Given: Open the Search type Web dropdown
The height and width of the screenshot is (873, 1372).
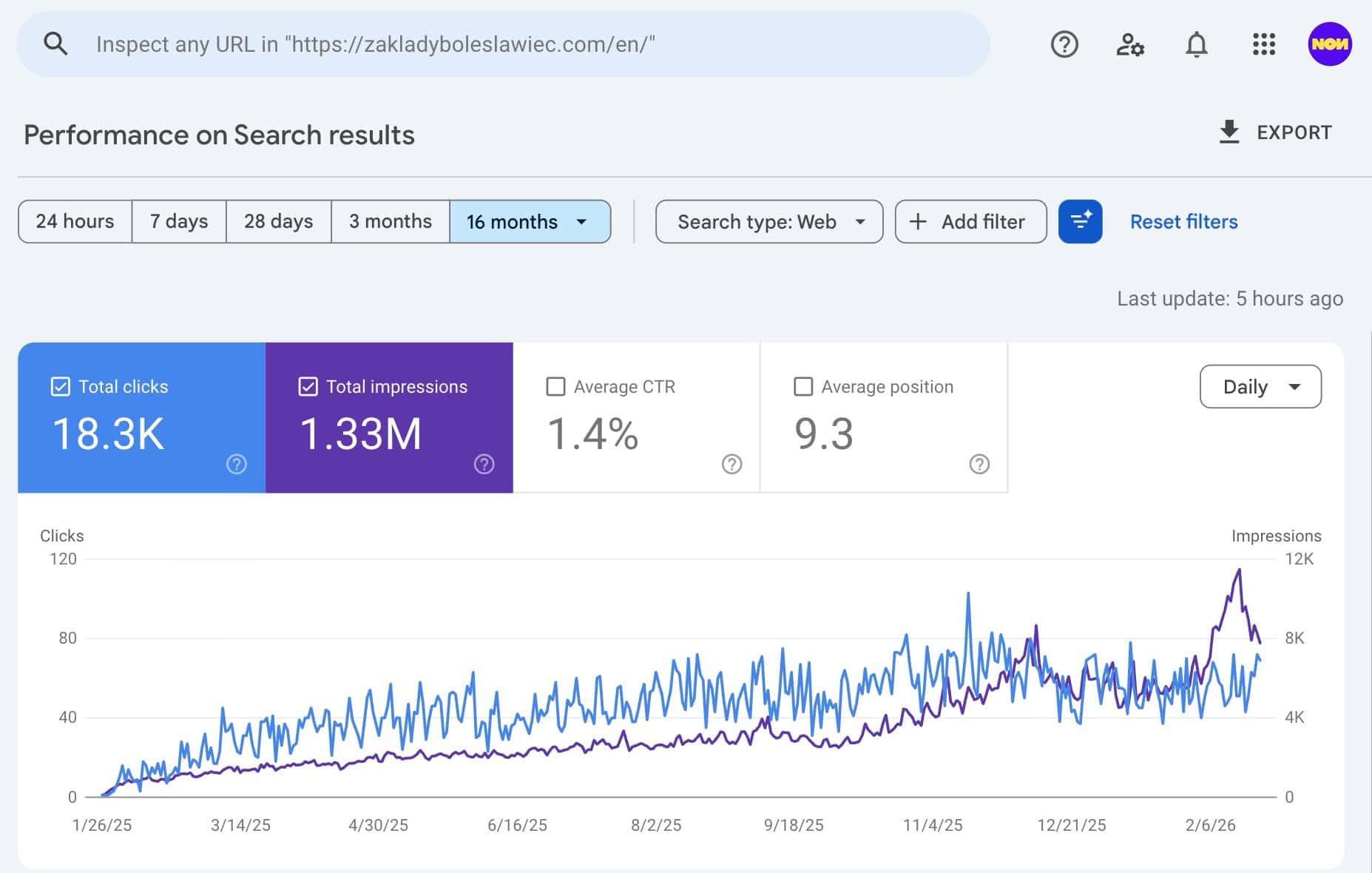Looking at the screenshot, I should [x=768, y=221].
